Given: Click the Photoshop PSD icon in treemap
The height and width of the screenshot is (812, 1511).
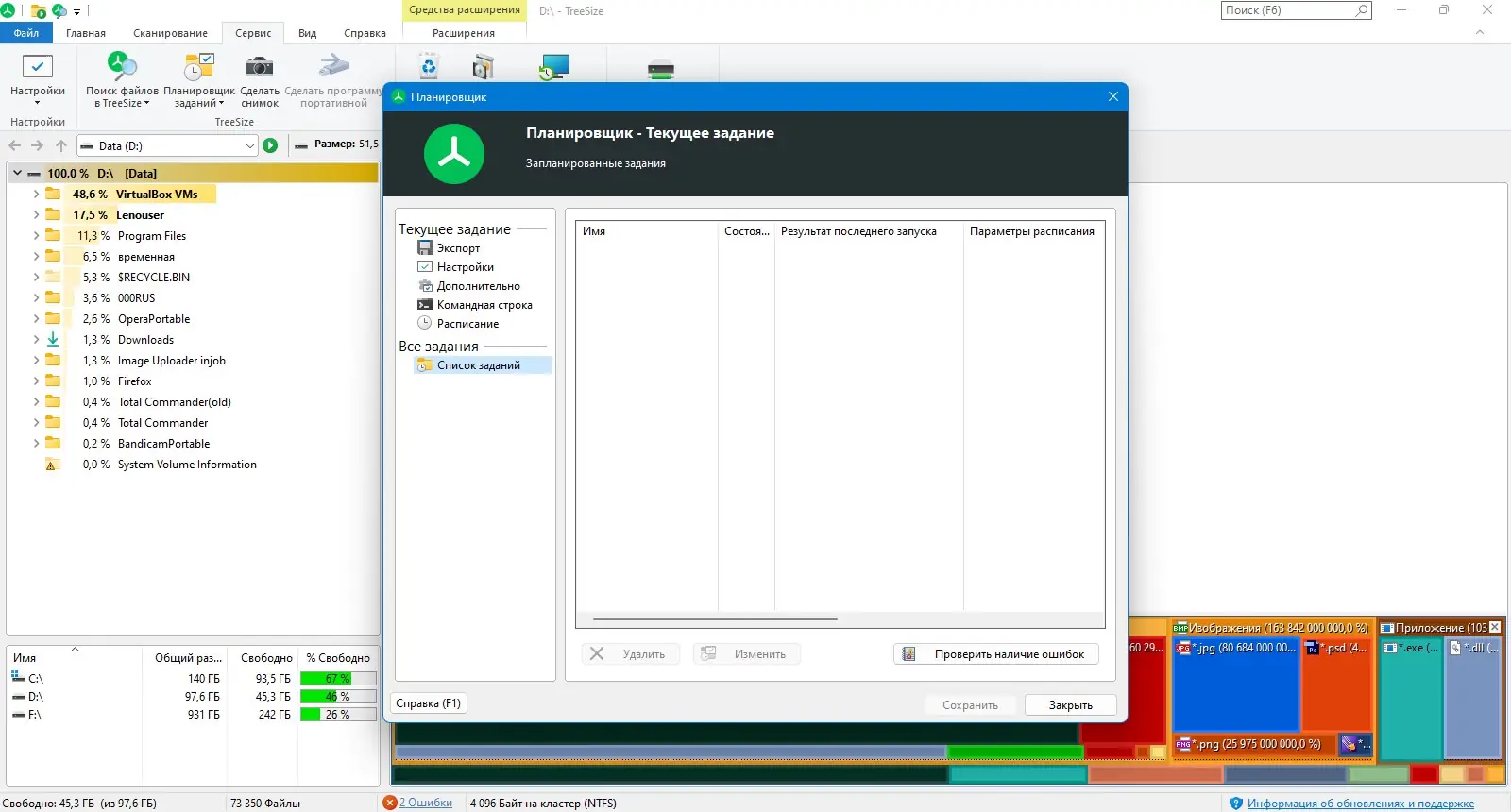Looking at the screenshot, I should (x=1312, y=649).
